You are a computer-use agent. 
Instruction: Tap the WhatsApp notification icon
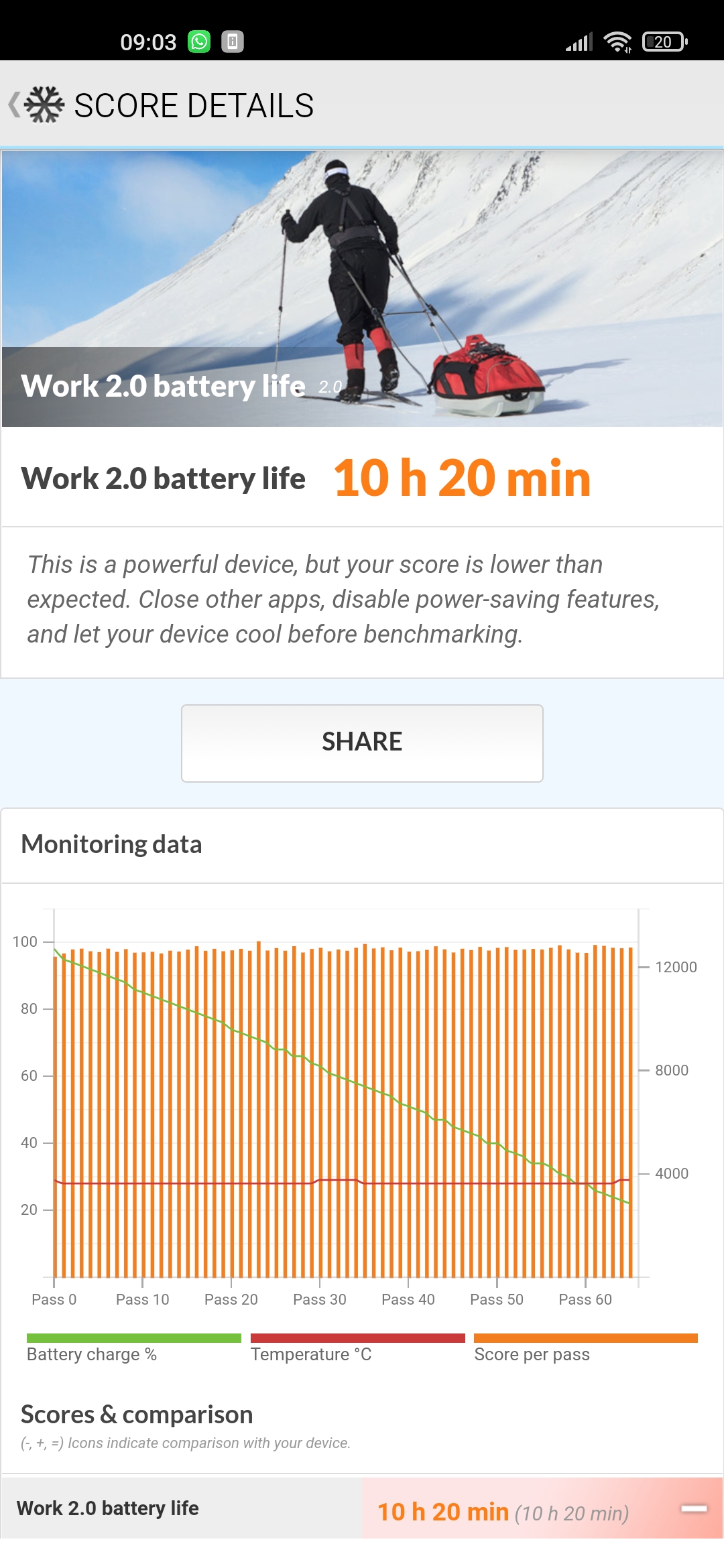pyautogui.click(x=199, y=42)
